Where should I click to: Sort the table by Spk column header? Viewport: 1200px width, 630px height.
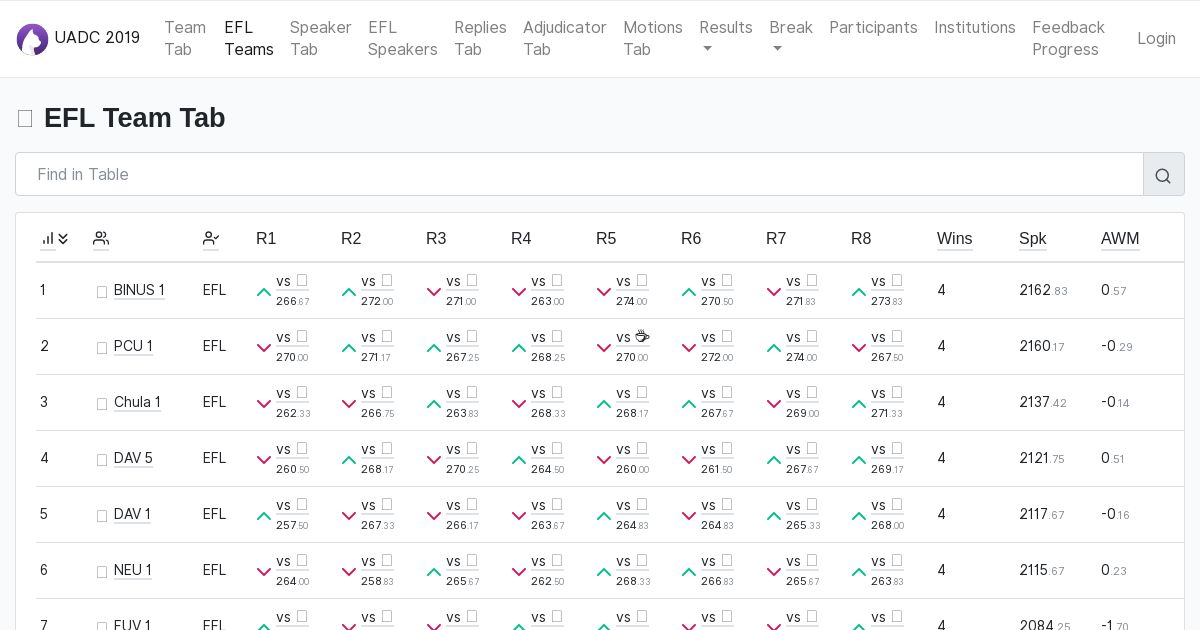click(x=1032, y=238)
